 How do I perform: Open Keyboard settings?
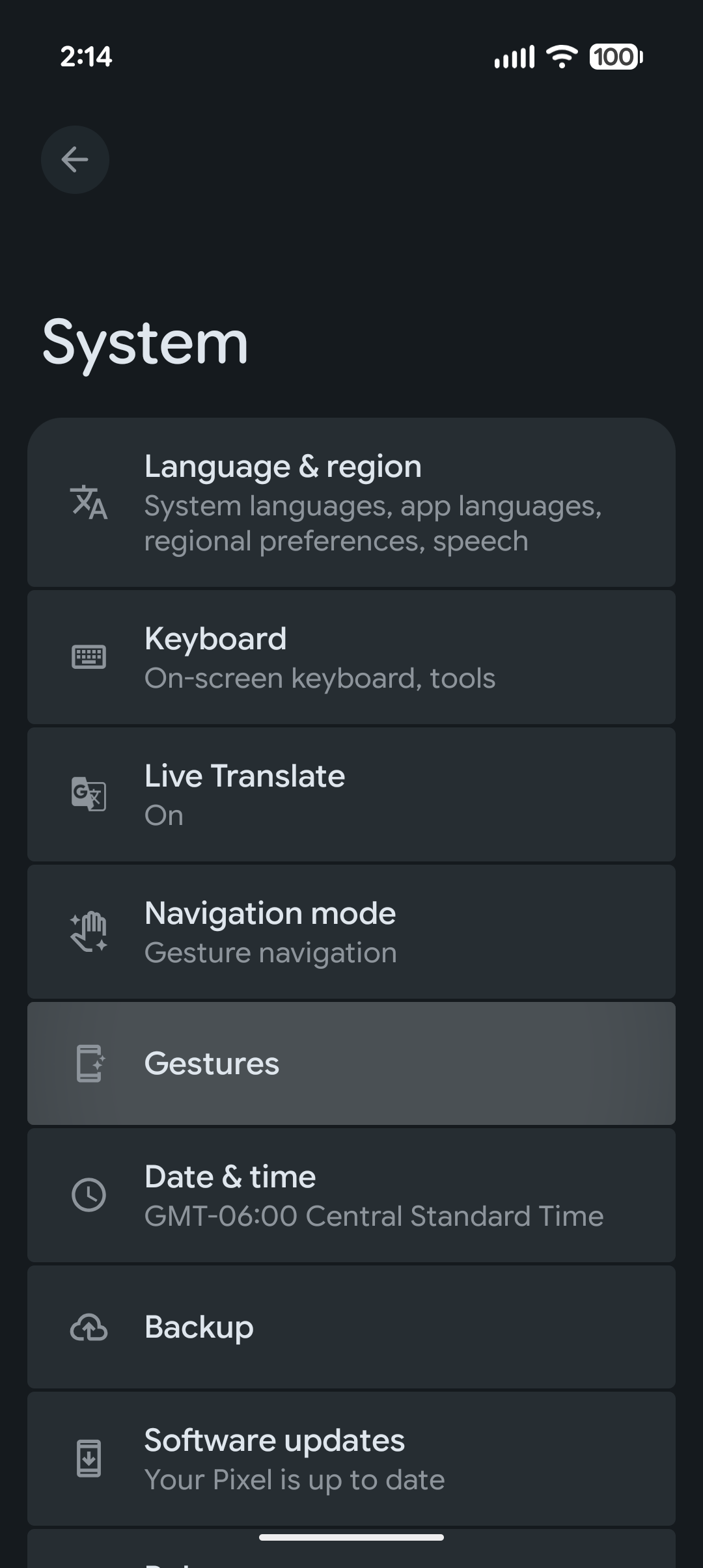coord(351,657)
